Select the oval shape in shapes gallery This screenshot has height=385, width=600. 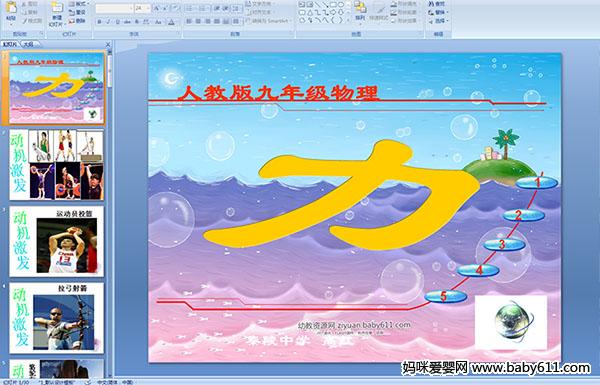coord(341,5)
